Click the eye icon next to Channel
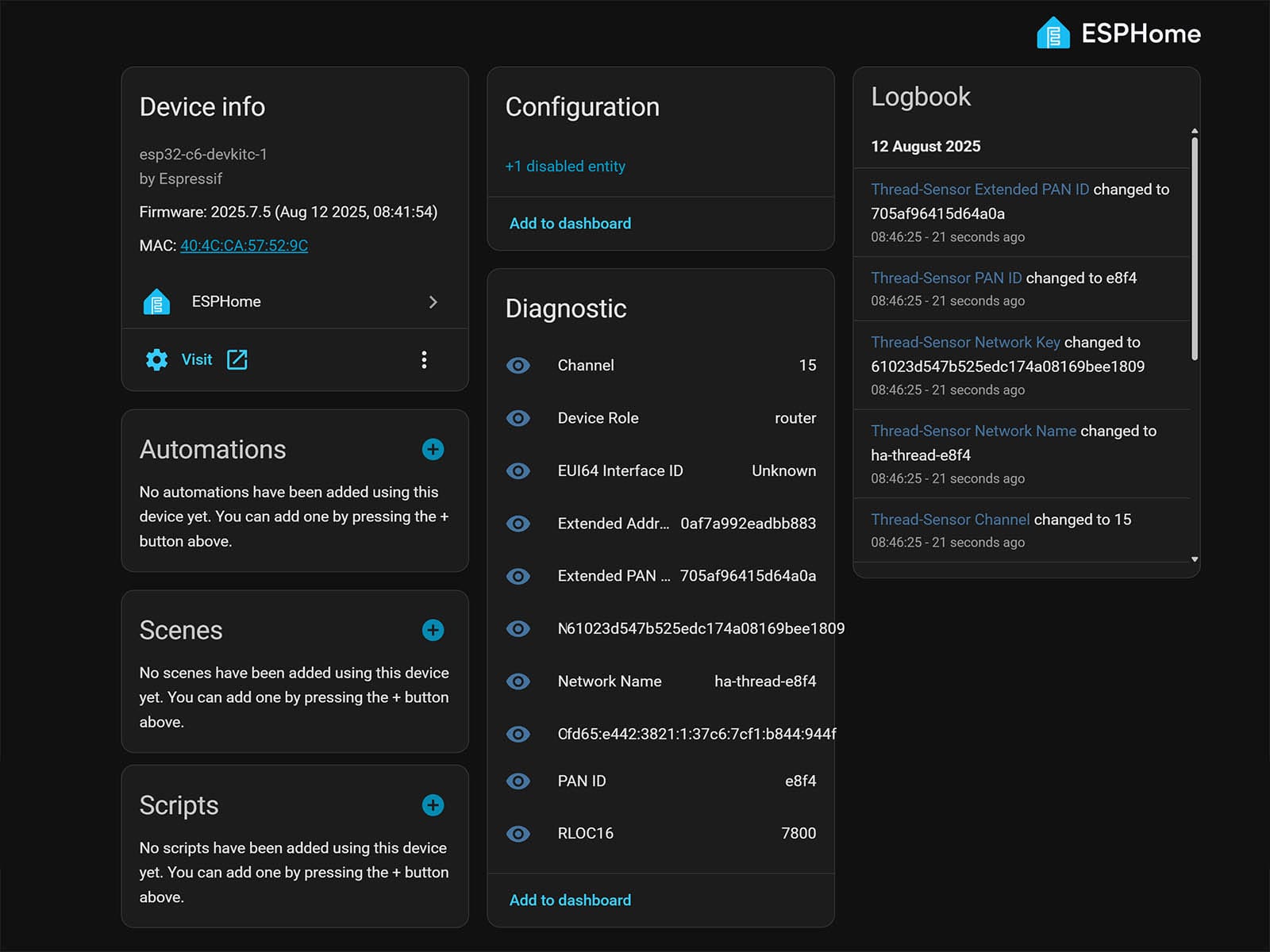 pyautogui.click(x=518, y=366)
